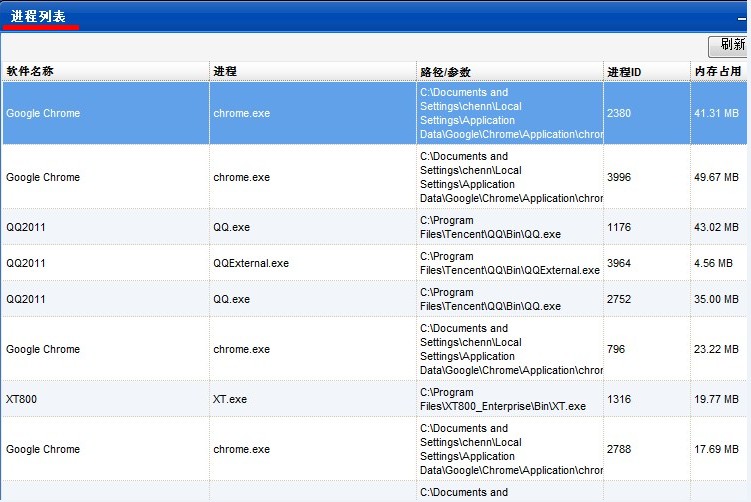Screen dimensions: 751x502
Task: Select chrome.exe in row with PID 3996
Action: click(241, 177)
